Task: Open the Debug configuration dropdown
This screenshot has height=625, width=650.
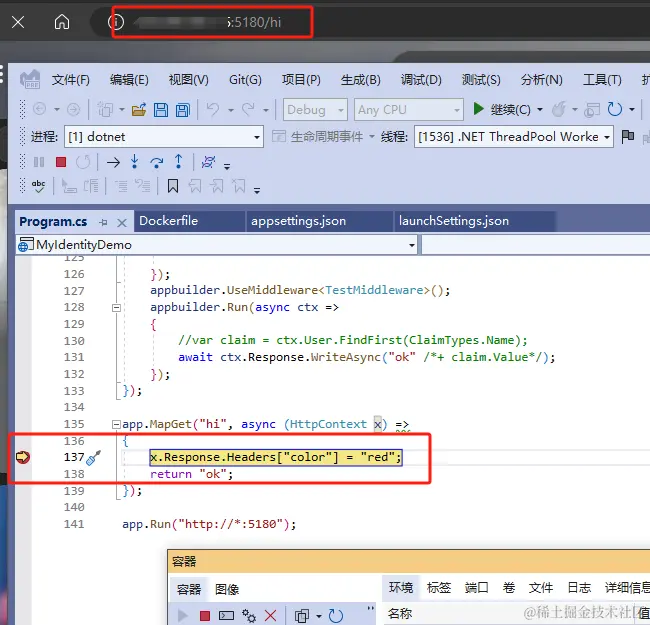Action: coord(315,110)
